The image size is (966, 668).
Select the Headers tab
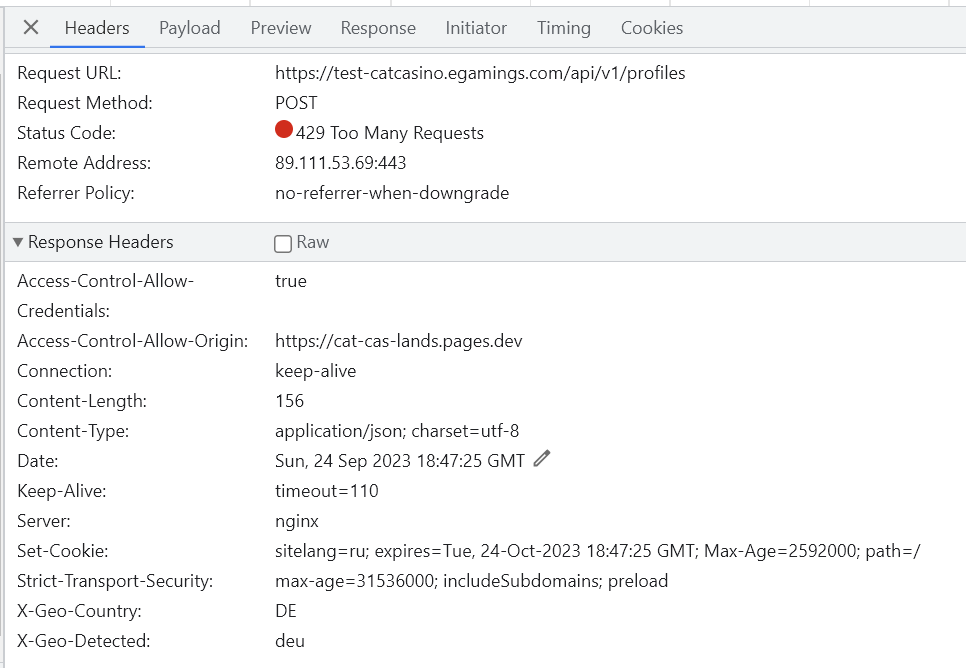click(x=97, y=28)
